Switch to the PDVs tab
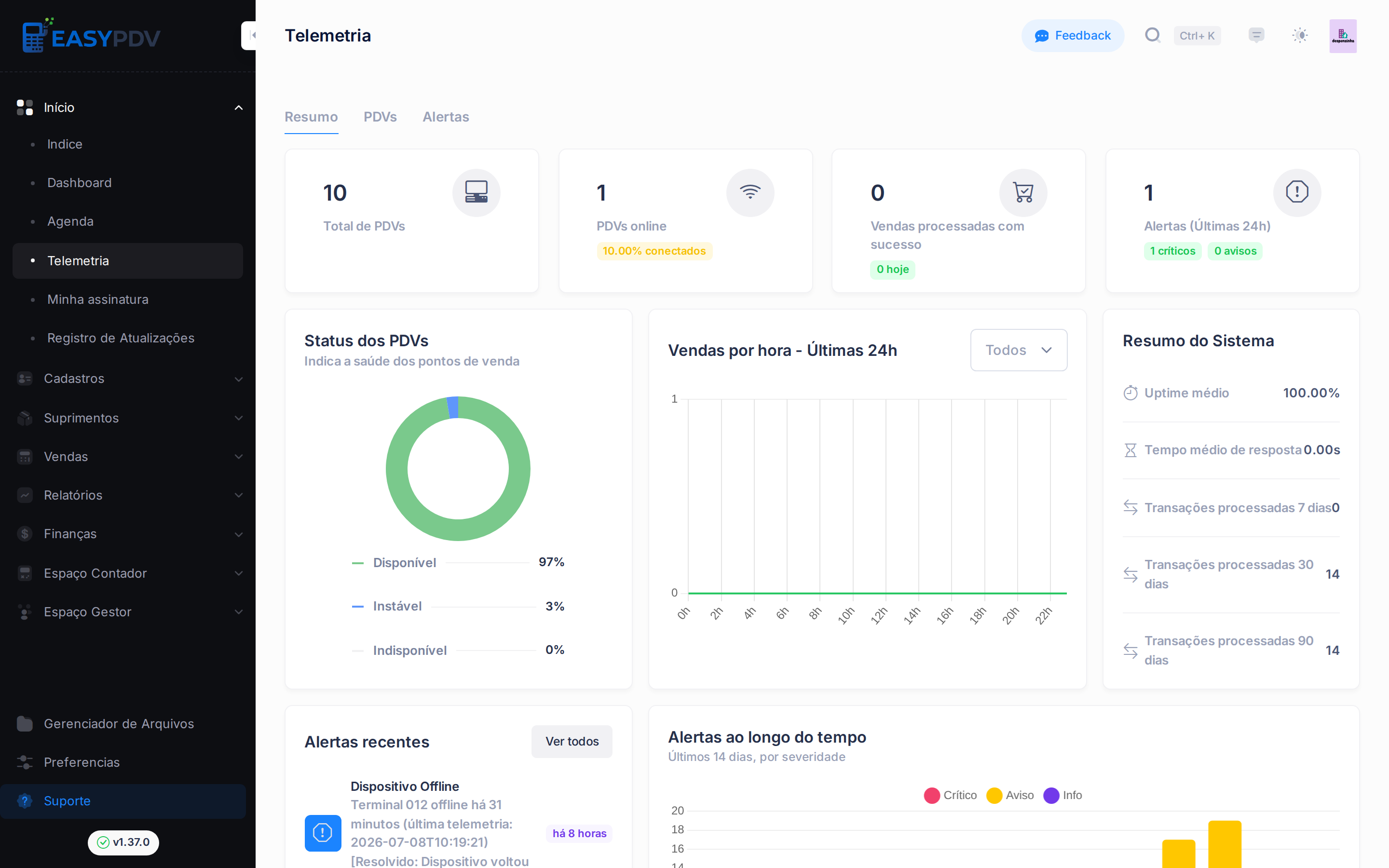The width and height of the screenshot is (1389, 868). [x=380, y=117]
